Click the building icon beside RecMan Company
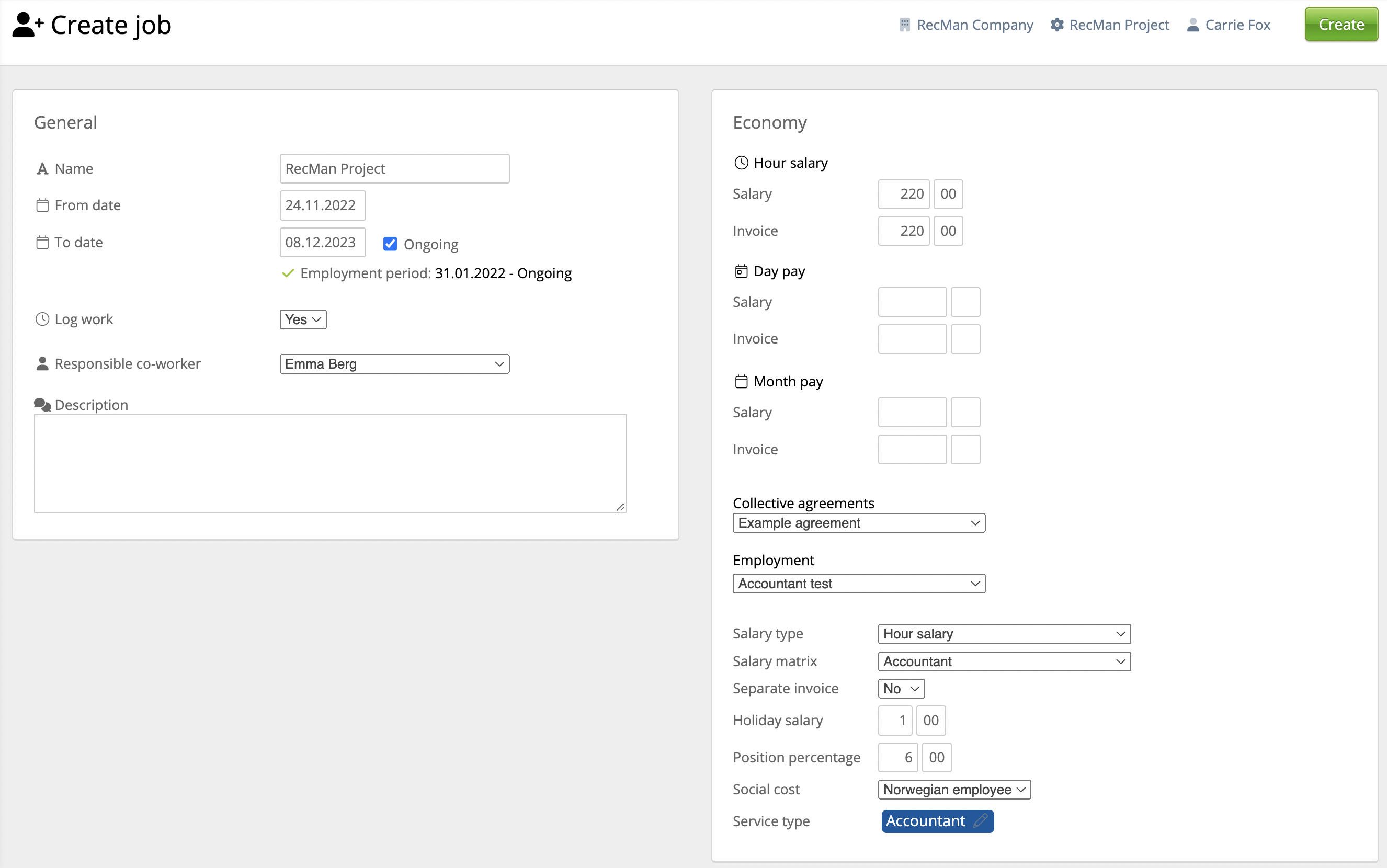This screenshot has height=868, width=1387. 904,25
